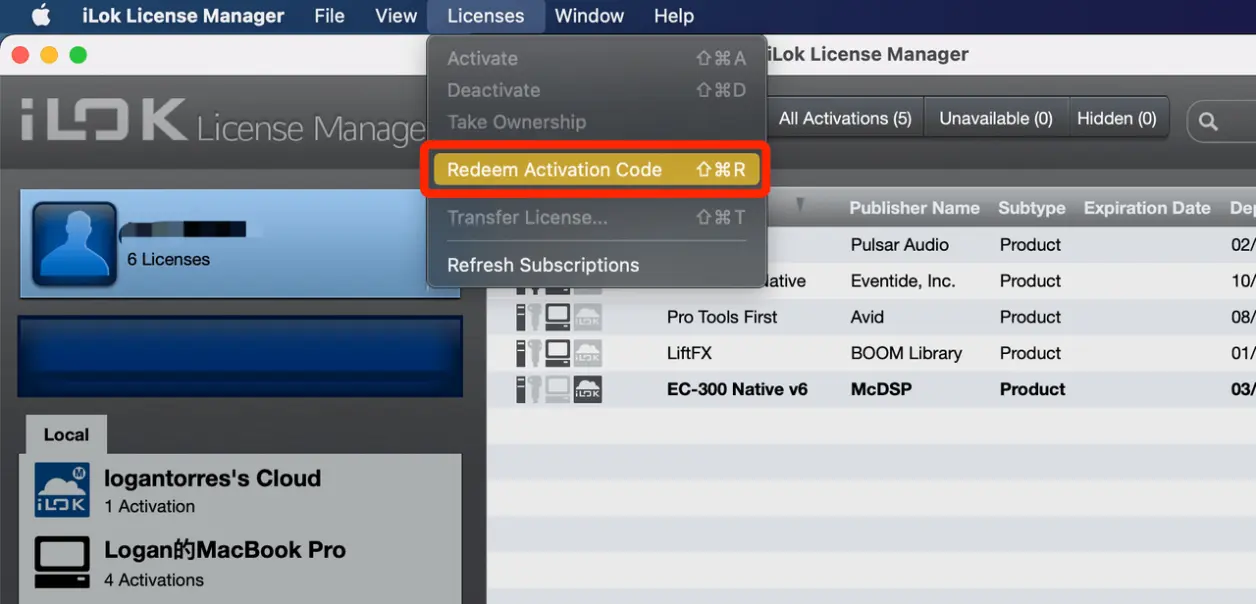Click the Product subtype in the Avid row
The image size is (1256, 604).
(1030, 317)
